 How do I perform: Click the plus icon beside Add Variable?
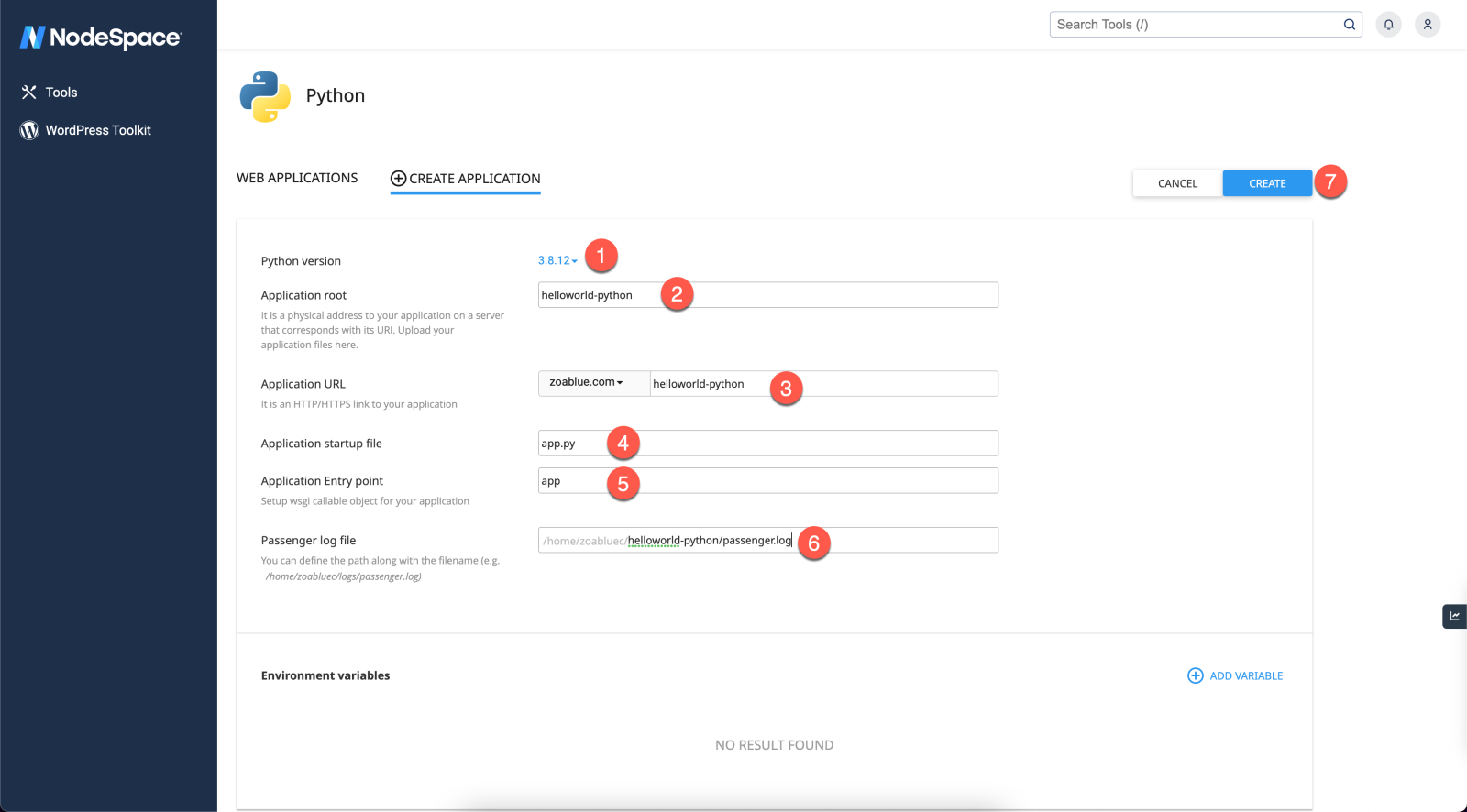coord(1195,675)
